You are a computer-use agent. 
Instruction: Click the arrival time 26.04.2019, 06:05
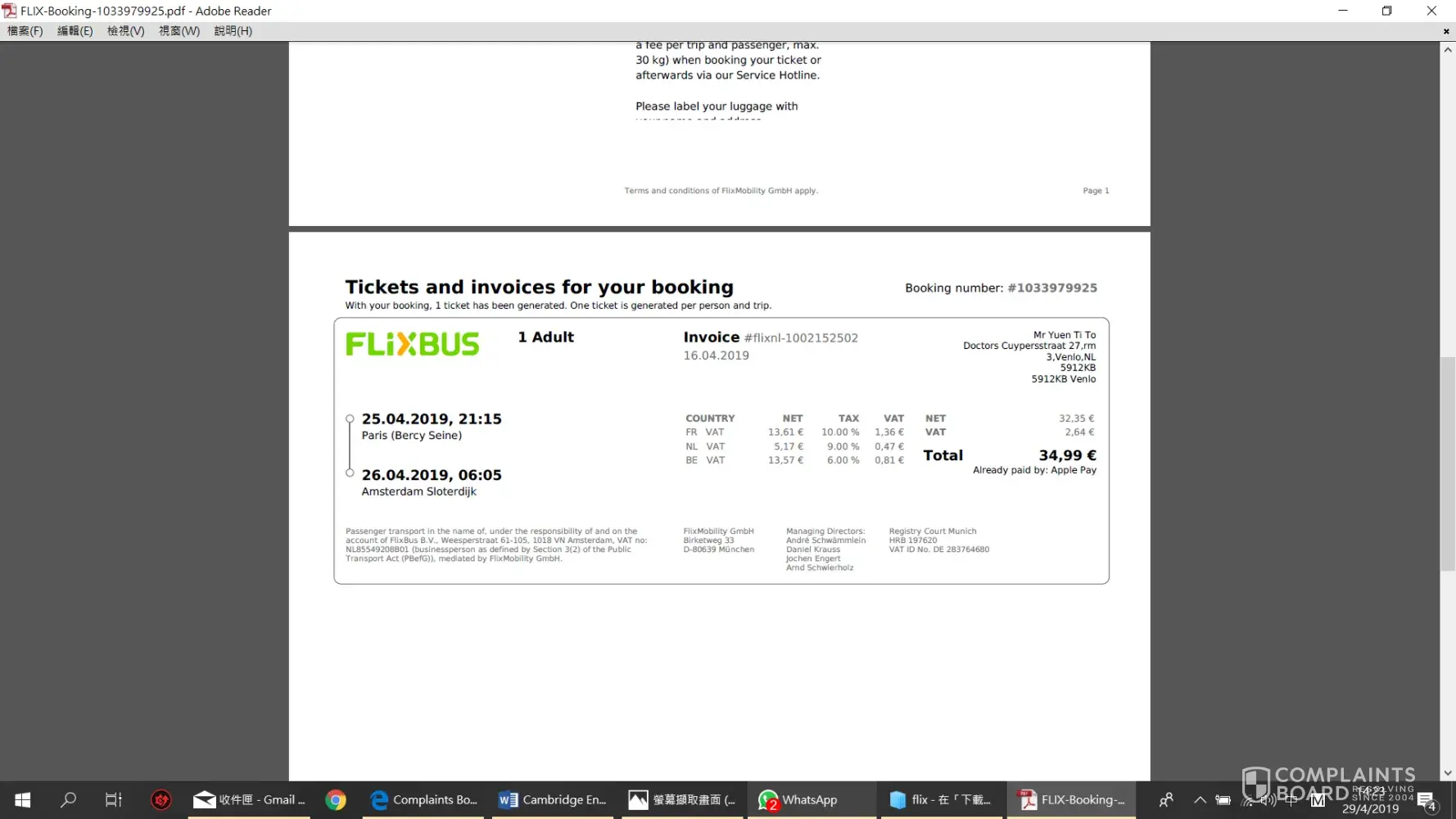(432, 475)
